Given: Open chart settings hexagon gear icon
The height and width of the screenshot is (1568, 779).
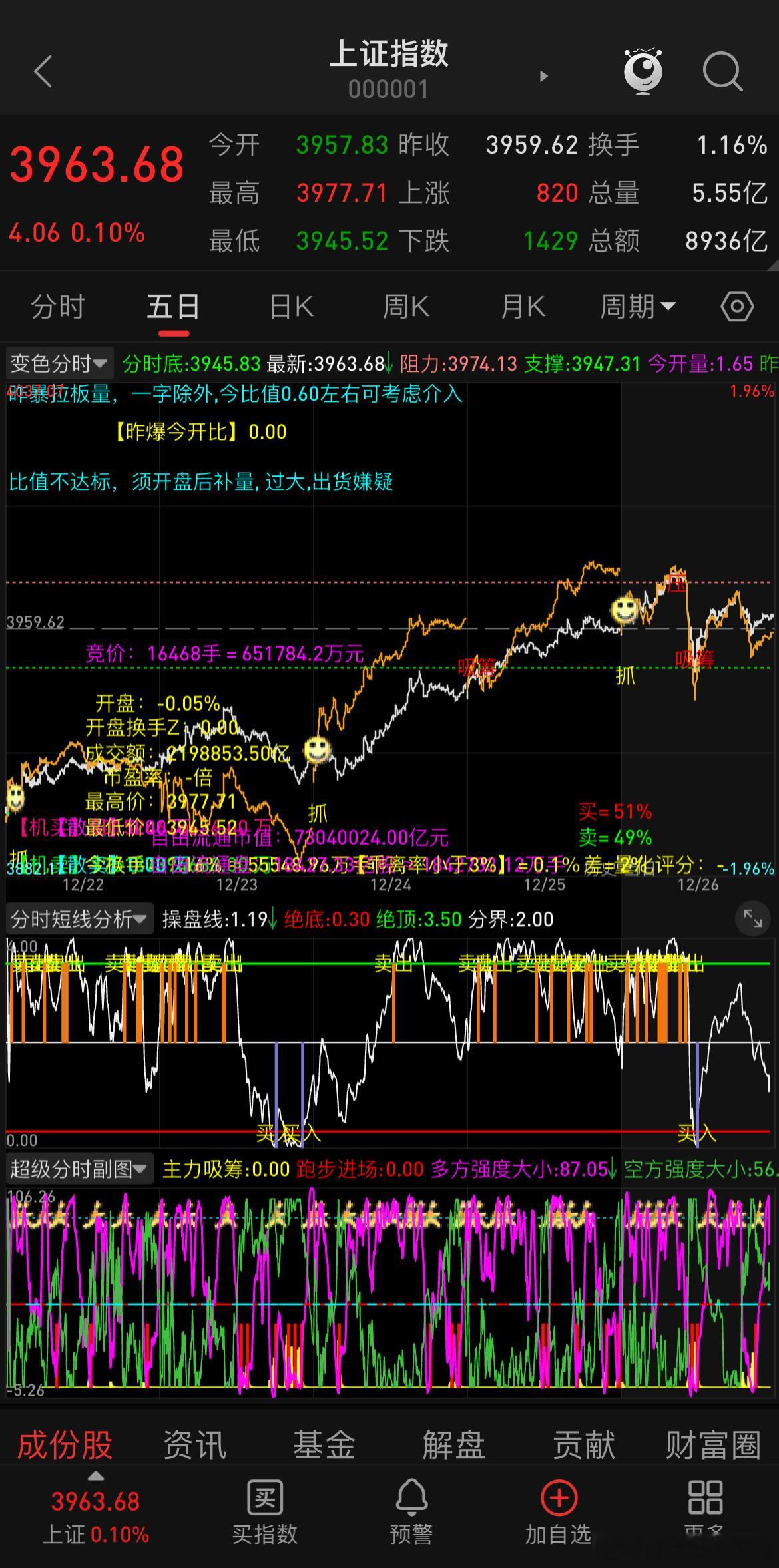Looking at the screenshot, I should [x=737, y=307].
